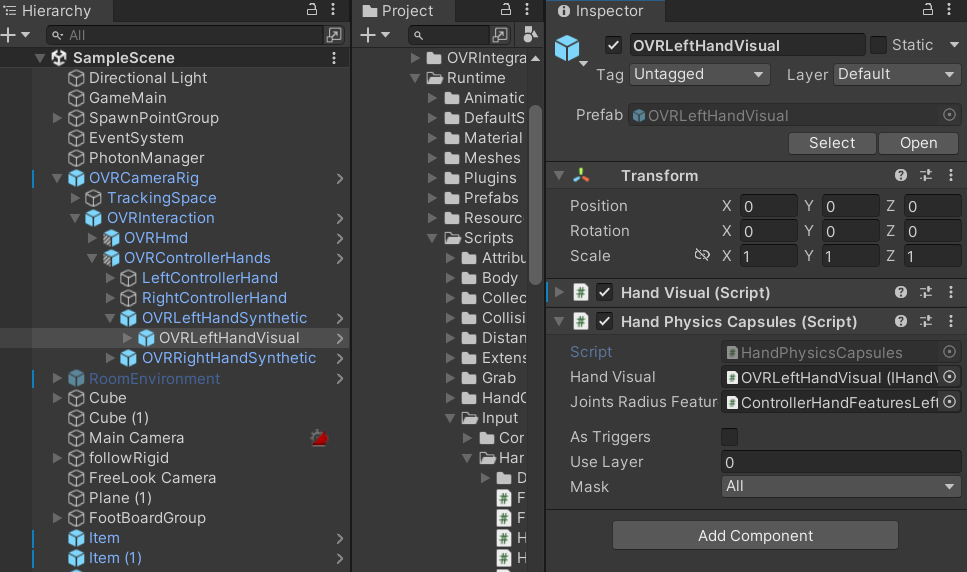Open the Layer dropdown set to Default
The image size is (967, 572).
point(897,75)
